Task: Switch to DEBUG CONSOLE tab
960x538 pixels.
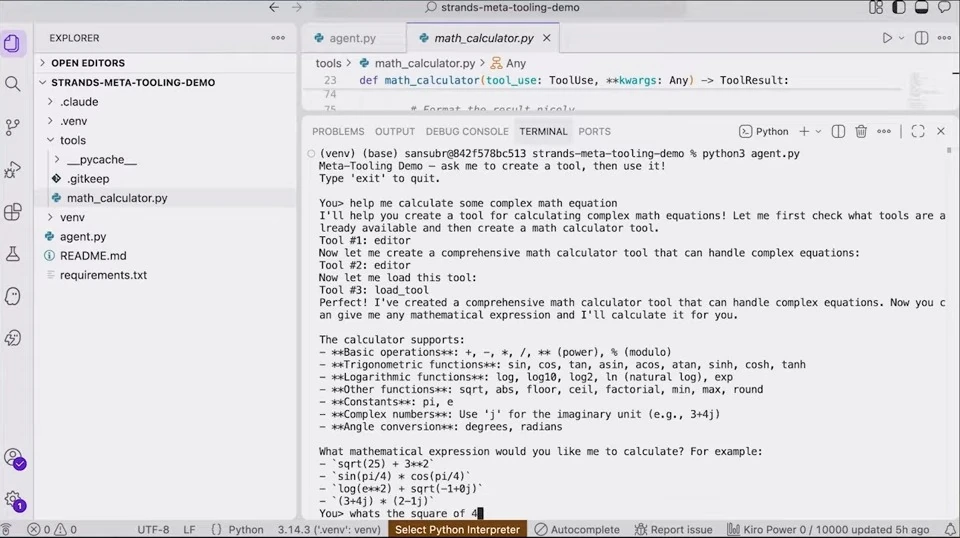Action: (x=467, y=132)
